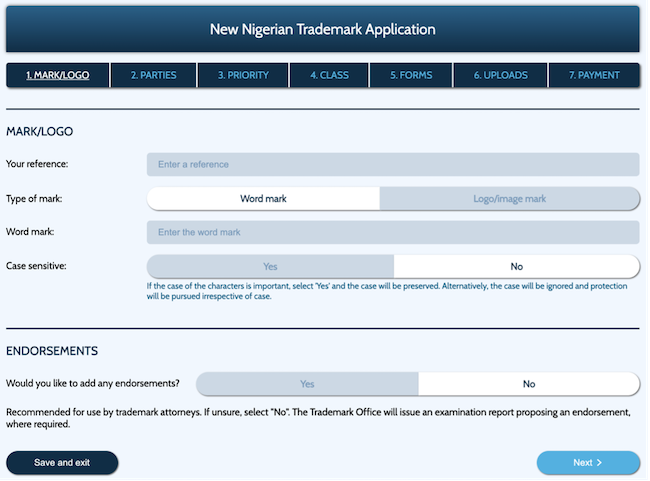Set Case sensitive to Yes

click(270, 267)
